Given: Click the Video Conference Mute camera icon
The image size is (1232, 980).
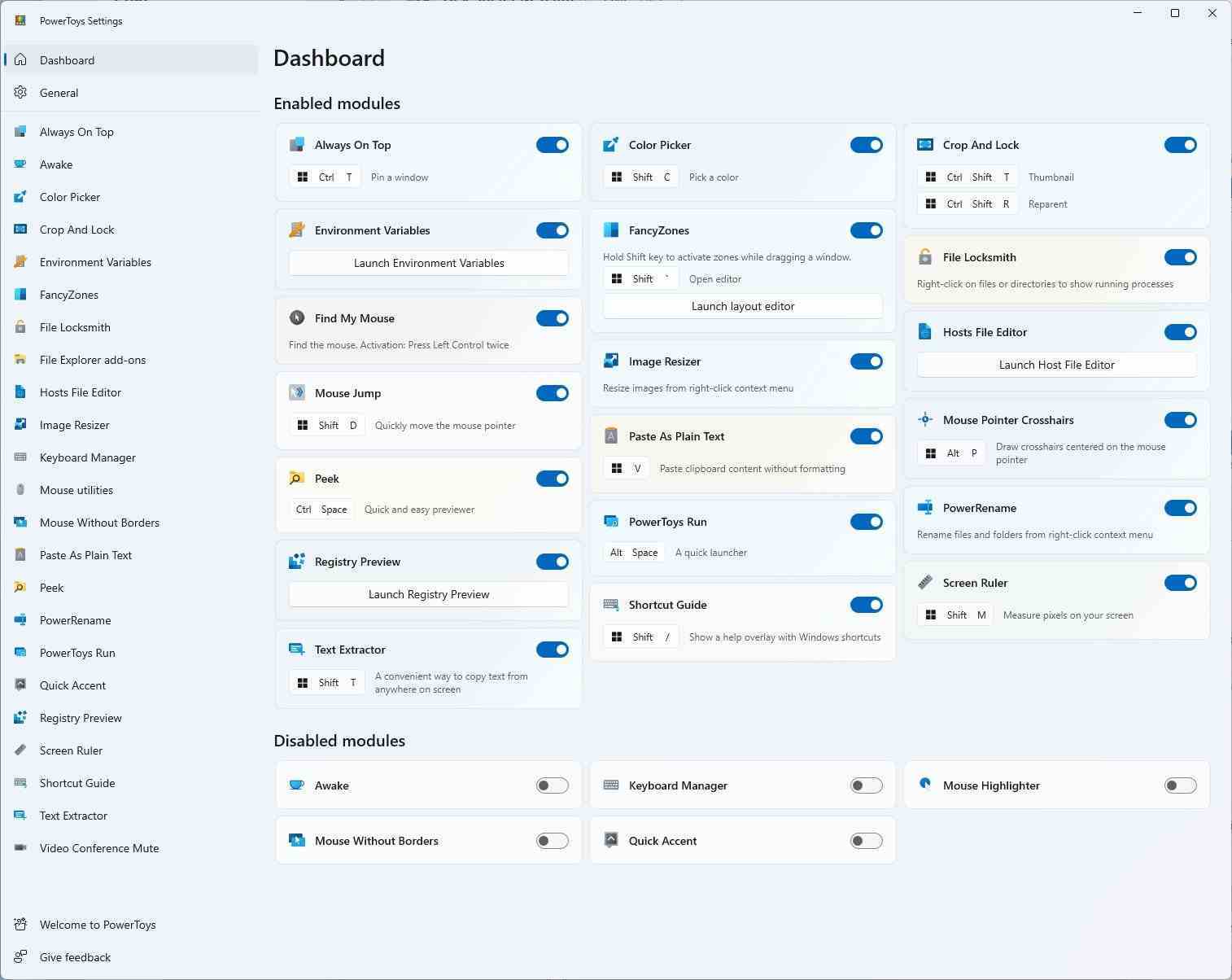Looking at the screenshot, I should pos(20,848).
